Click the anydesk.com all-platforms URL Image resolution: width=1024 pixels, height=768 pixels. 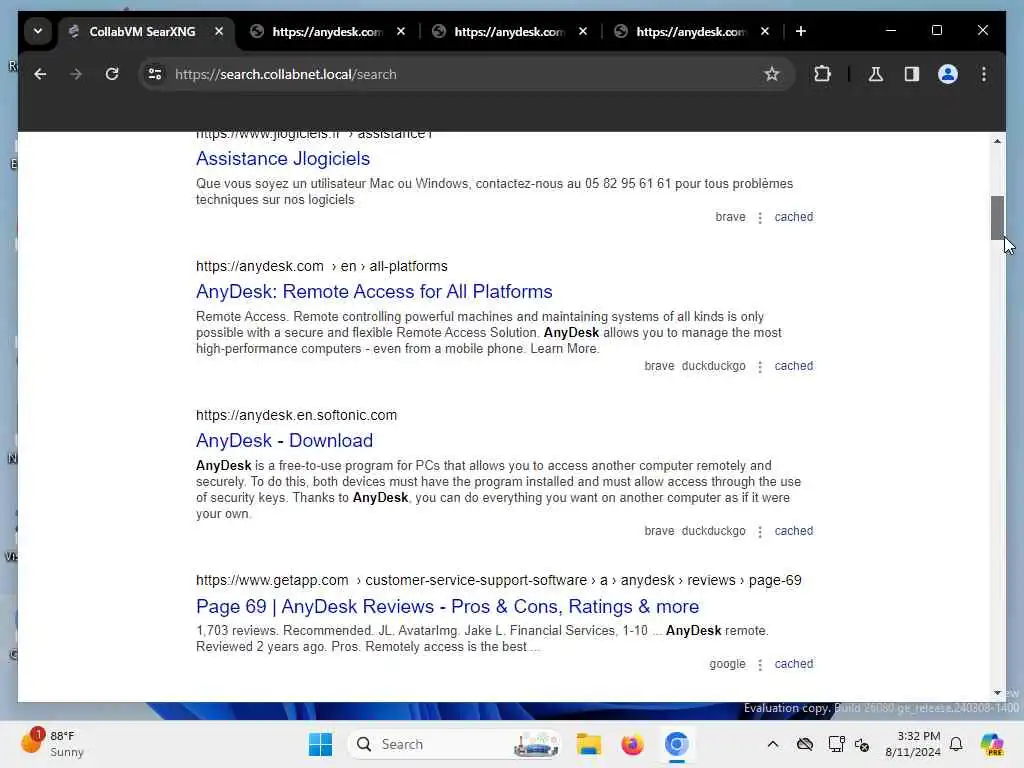[322, 266]
